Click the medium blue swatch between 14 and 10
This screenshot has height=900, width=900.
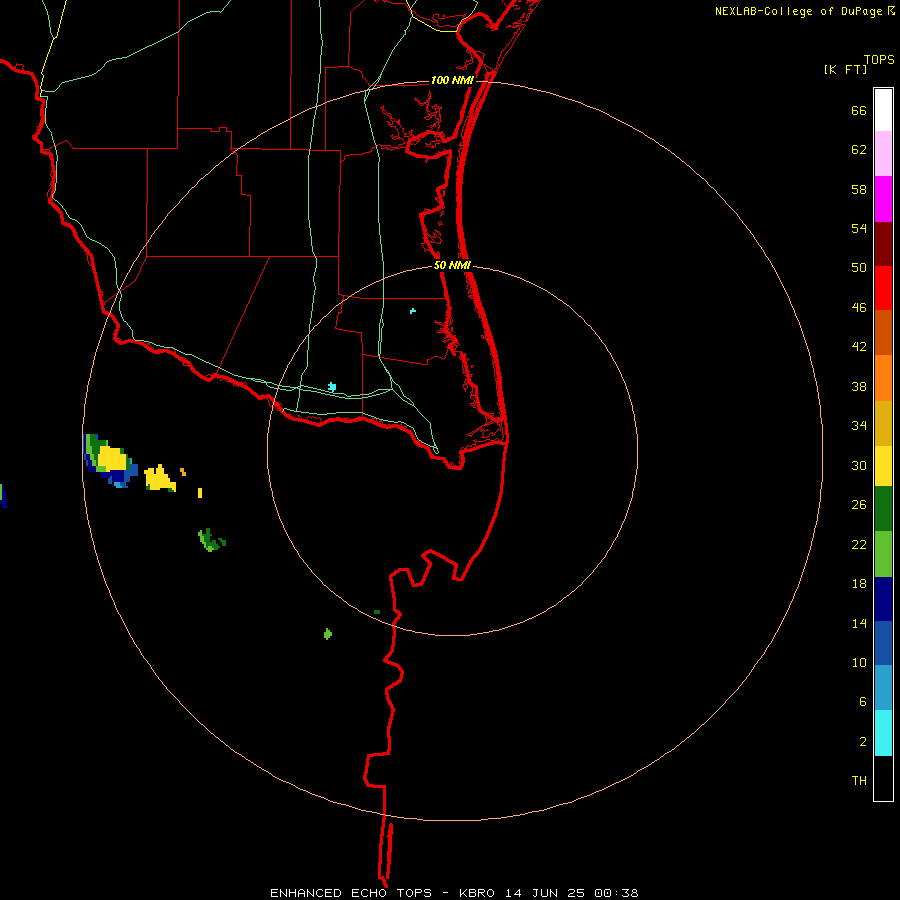point(883,643)
